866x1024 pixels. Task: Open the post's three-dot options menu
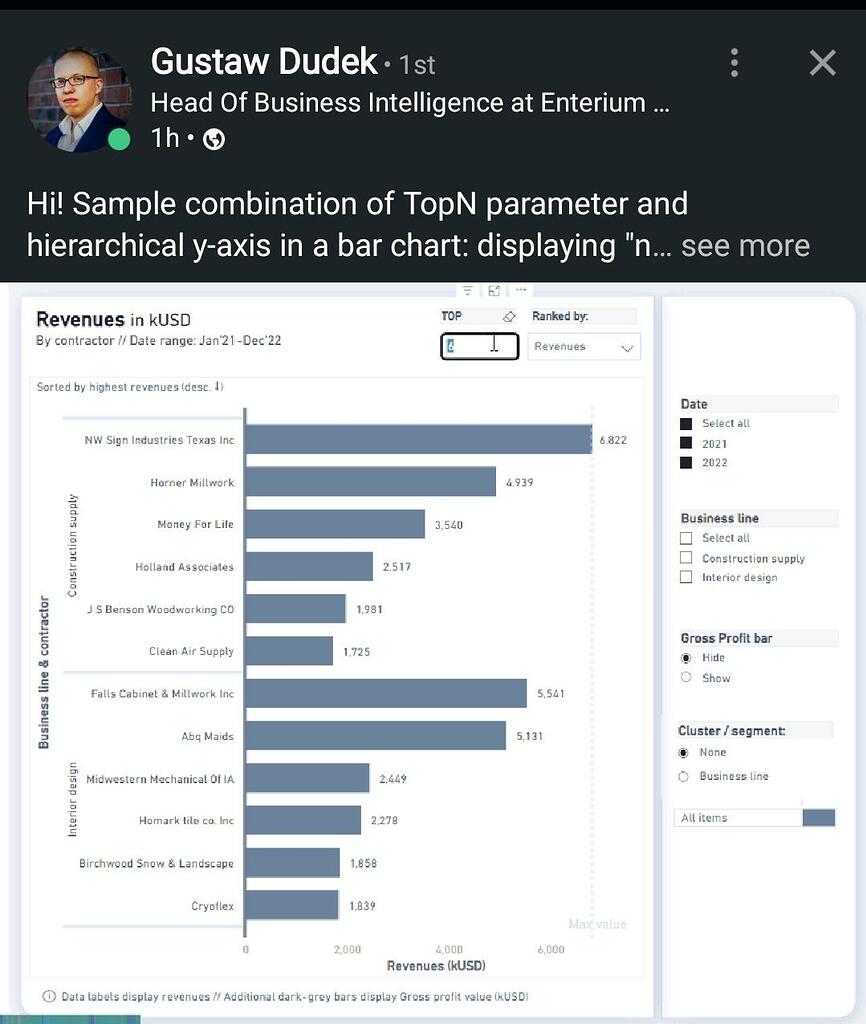[x=734, y=62]
